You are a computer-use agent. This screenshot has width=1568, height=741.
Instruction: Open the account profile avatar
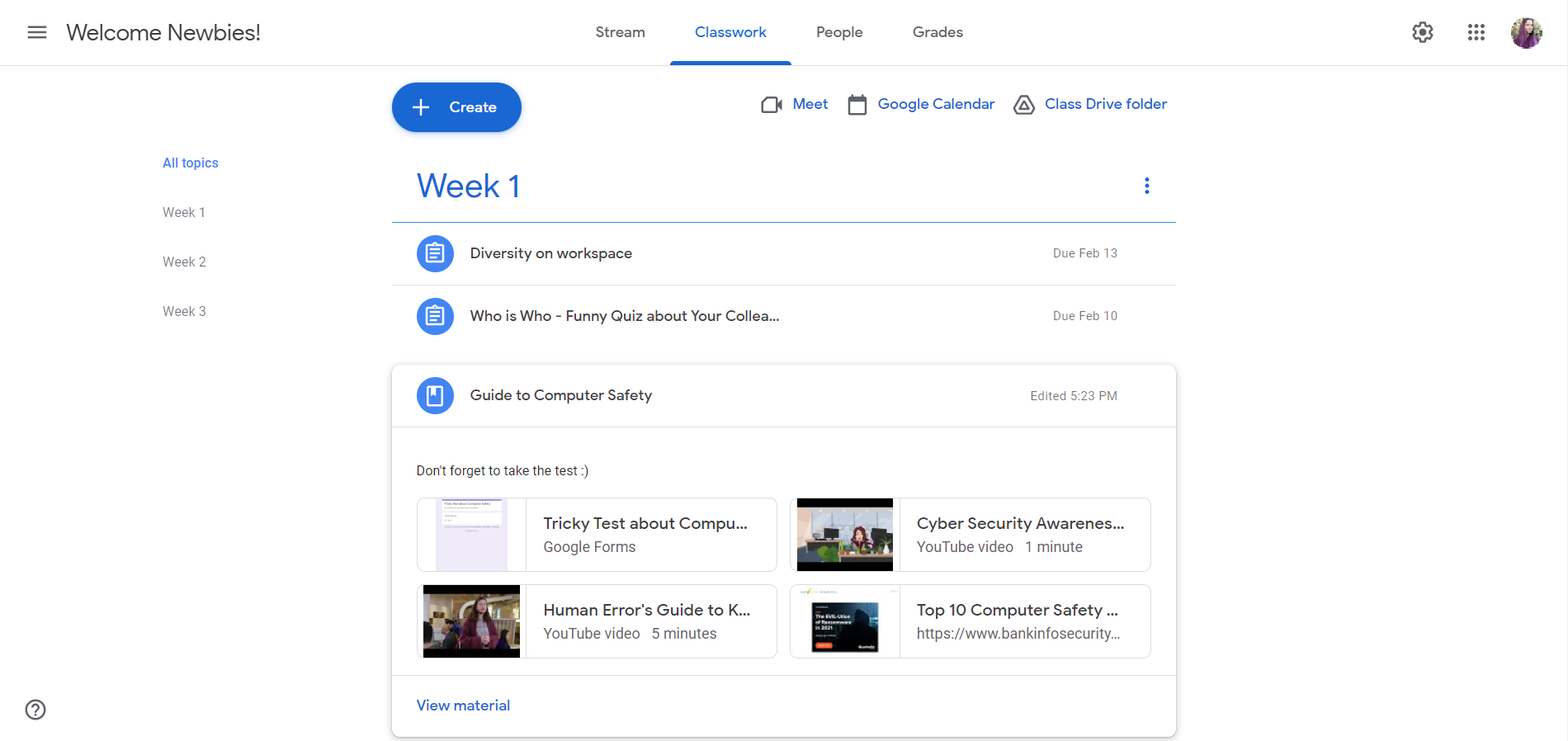(x=1527, y=32)
